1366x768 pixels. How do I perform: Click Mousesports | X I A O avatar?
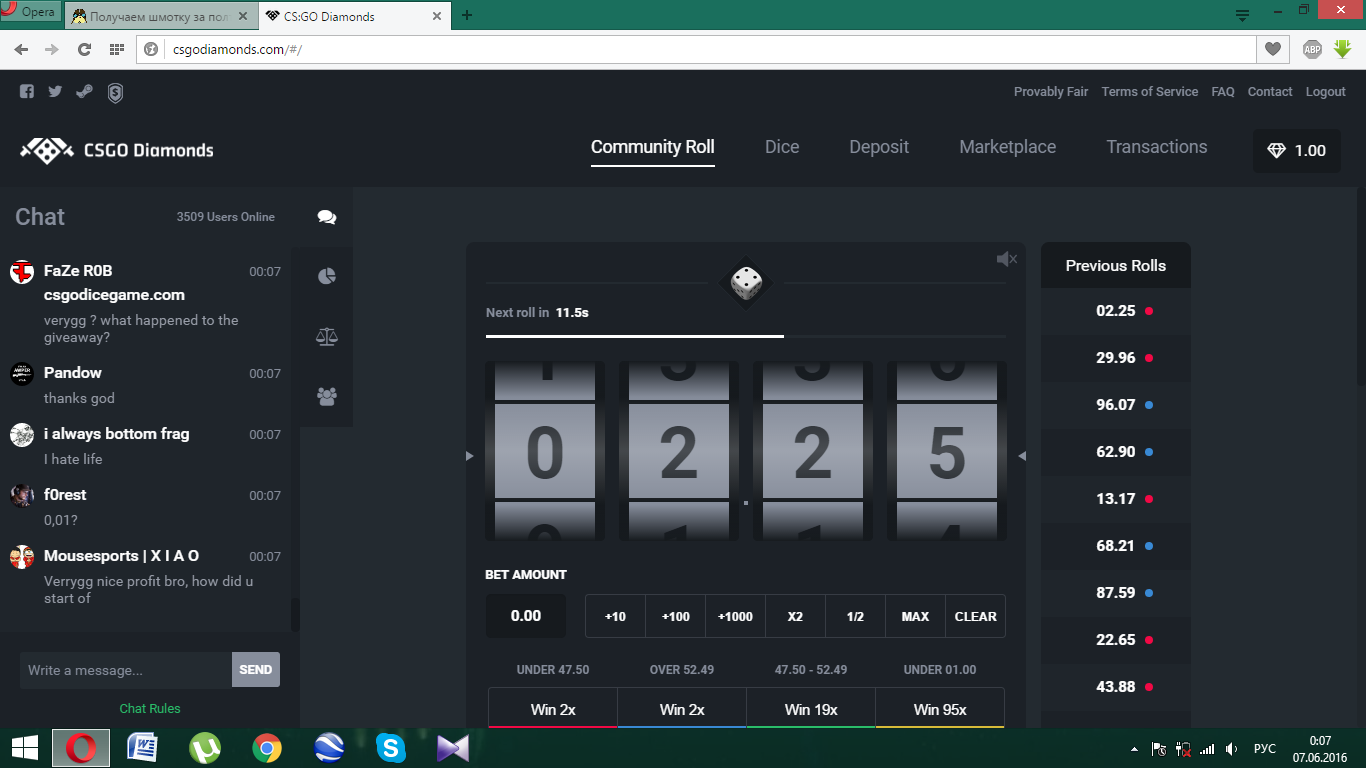(22, 557)
